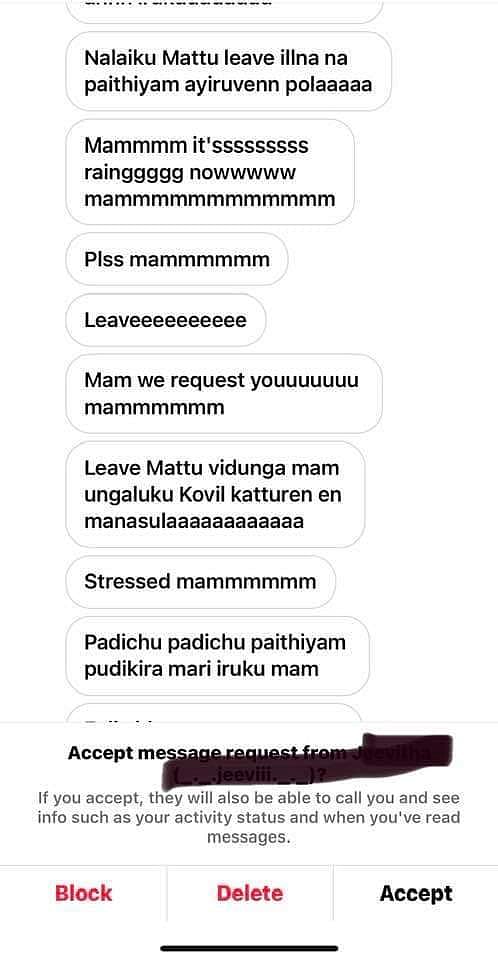This screenshot has width=498, height=960.
Task: Tap 'pudikira mari iruku mam' text line
Action: (202, 669)
